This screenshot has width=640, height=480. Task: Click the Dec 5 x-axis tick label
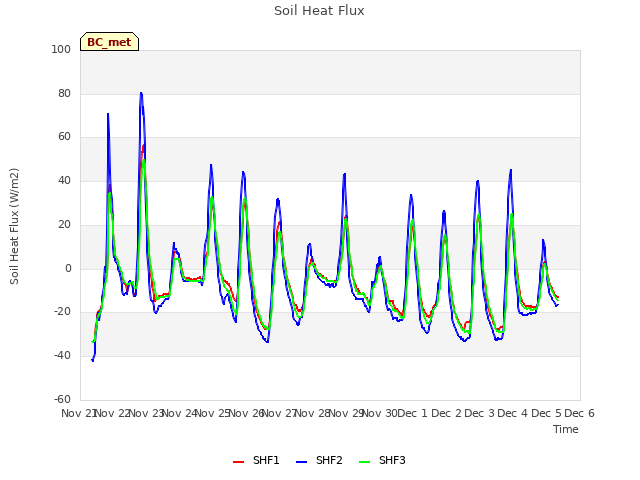pos(546,413)
